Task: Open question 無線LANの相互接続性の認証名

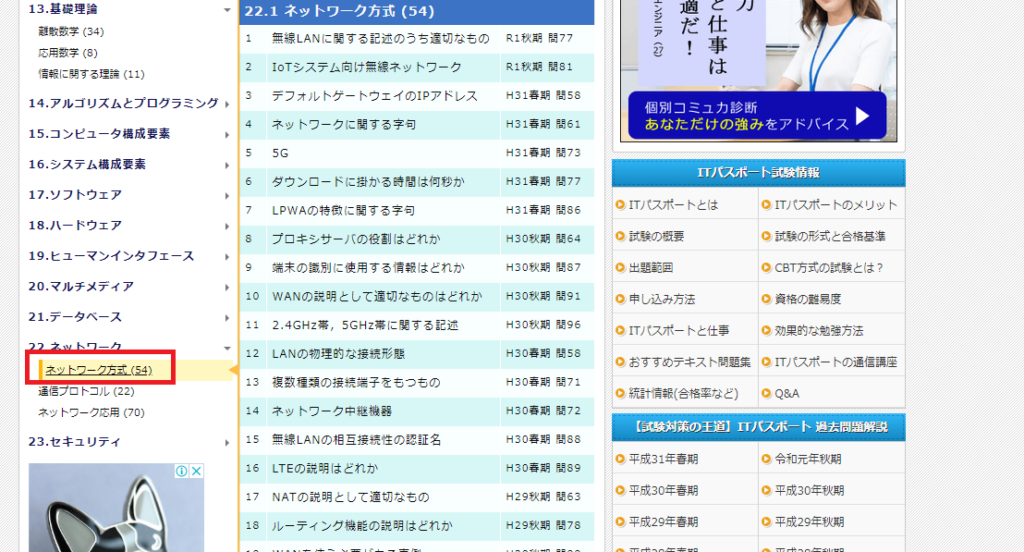Action: (x=357, y=440)
